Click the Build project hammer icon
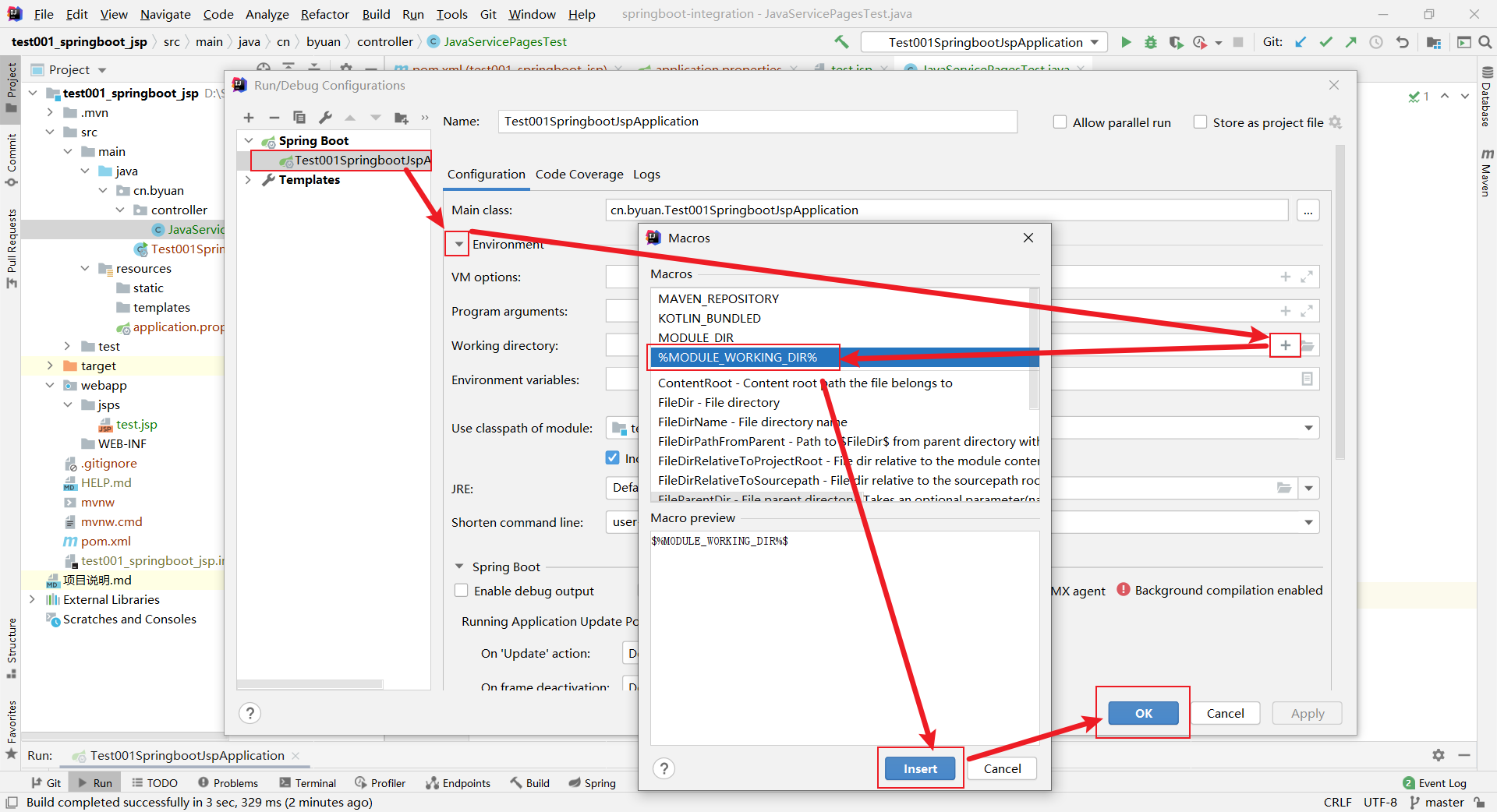The width and height of the screenshot is (1497, 812). point(841,42)
